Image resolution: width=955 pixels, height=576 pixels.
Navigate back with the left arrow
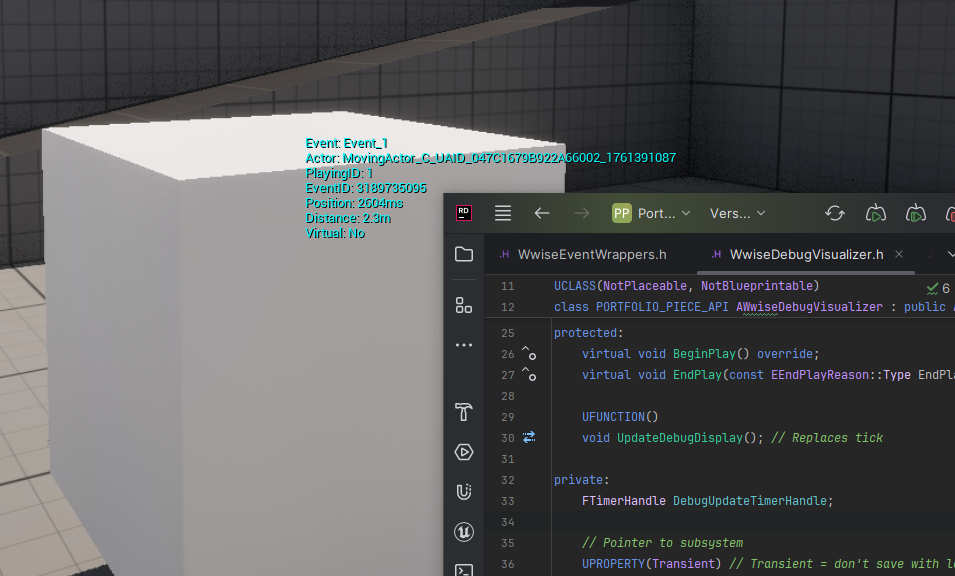point(542,213)
